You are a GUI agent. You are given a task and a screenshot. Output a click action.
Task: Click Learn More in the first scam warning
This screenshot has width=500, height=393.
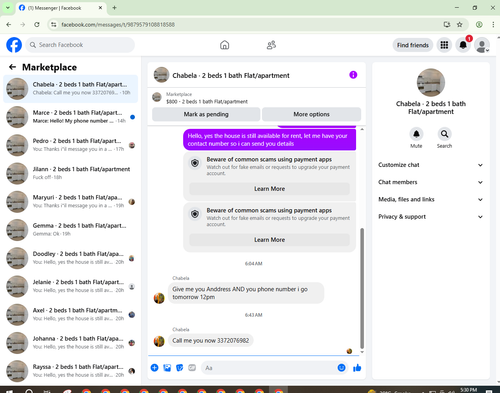[x=269, y=189]
